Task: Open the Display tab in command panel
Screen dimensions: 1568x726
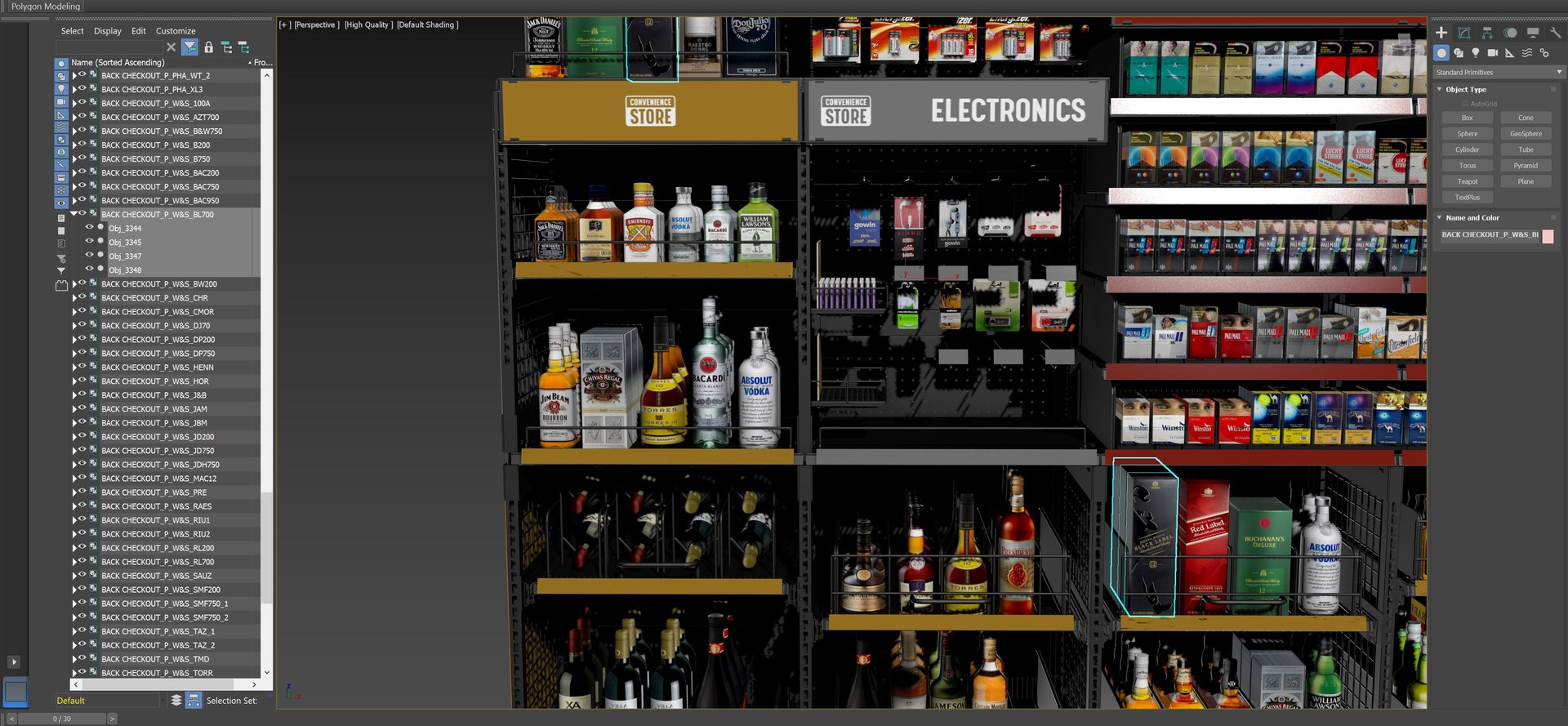Action: pos(1533,33)
